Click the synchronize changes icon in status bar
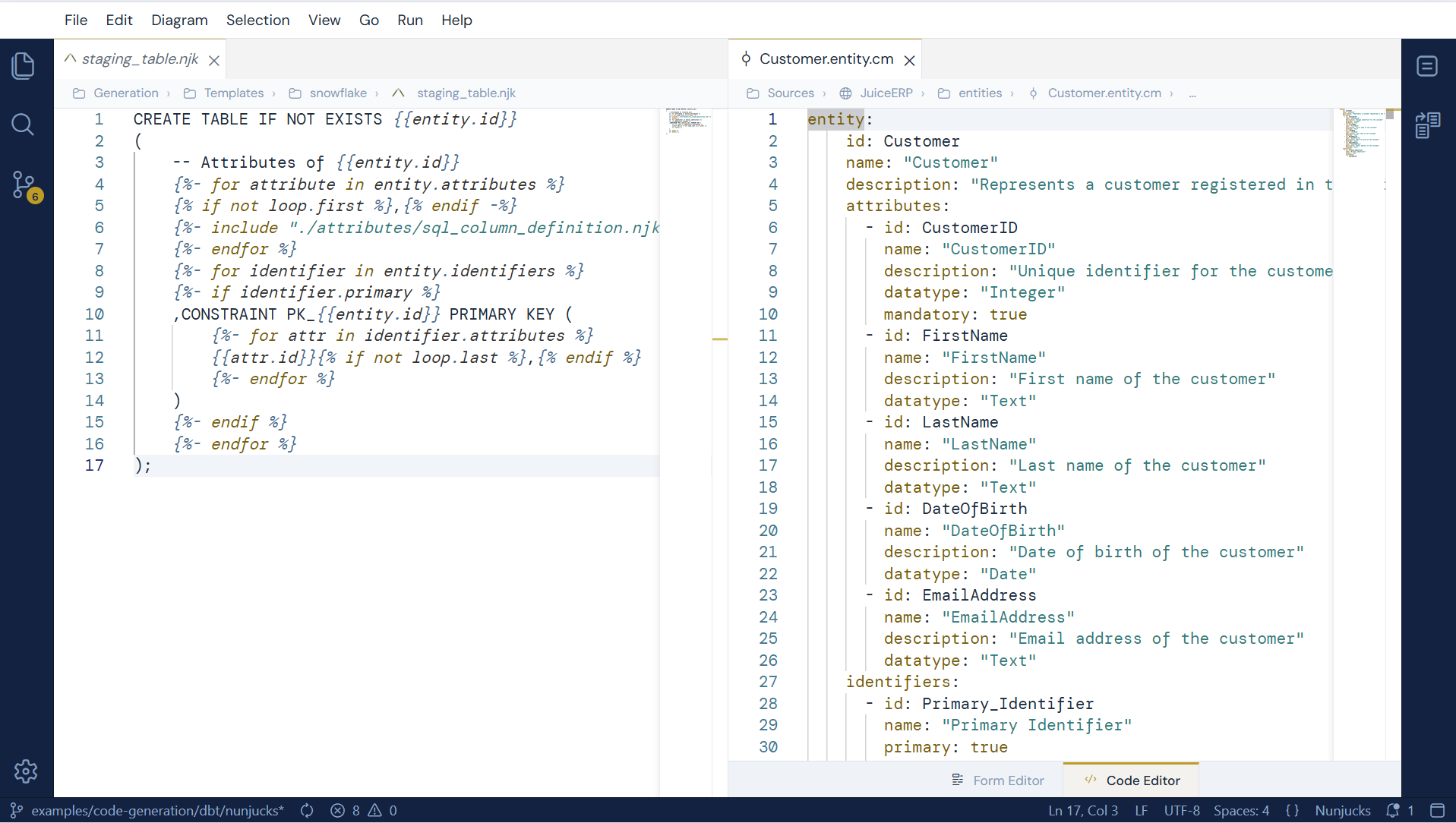The height and width of the screenshot is (823, 1456). (x=307, y=810)
